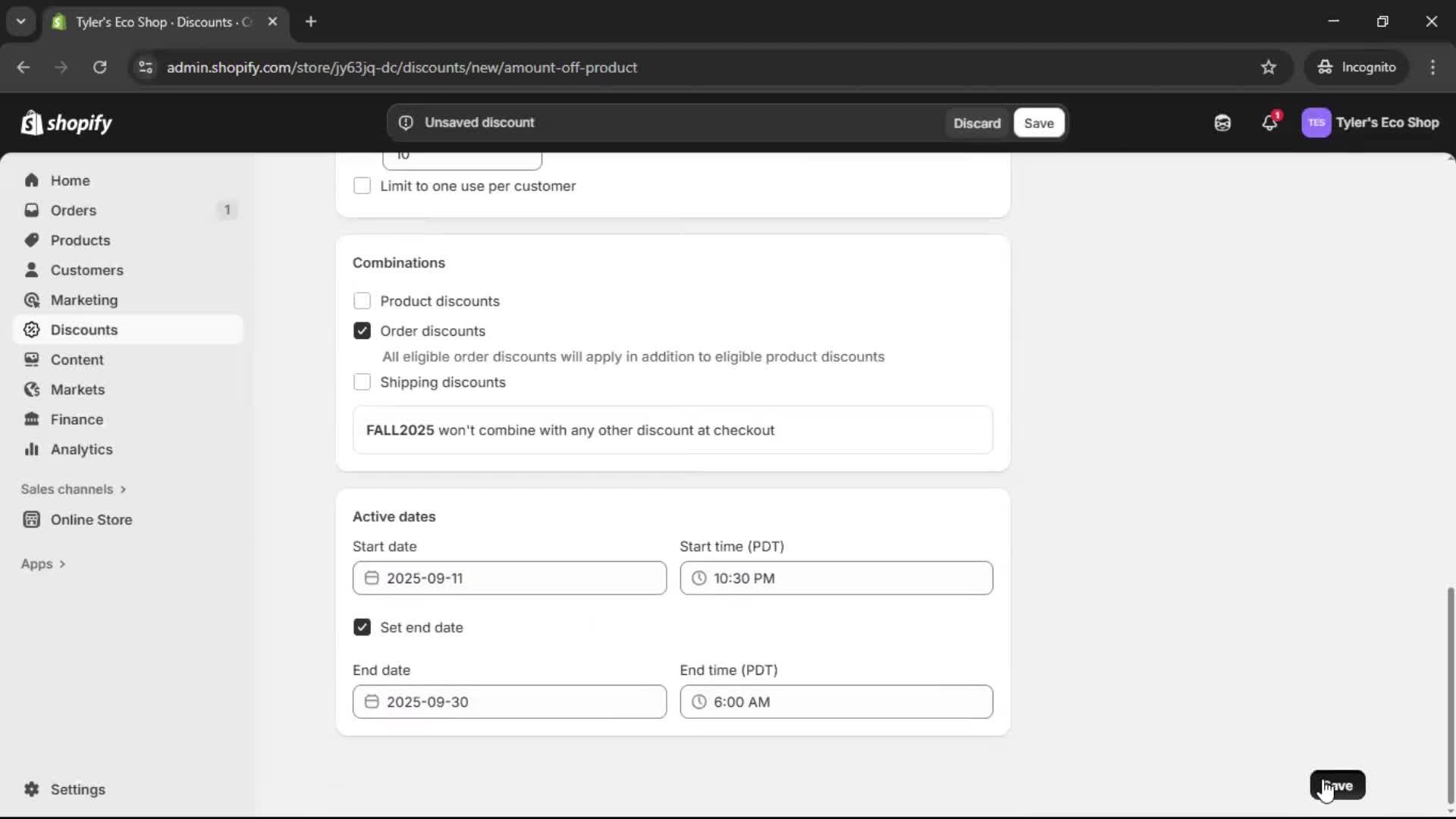The image size is (1456, 819).
Task: Click the Shopify logo
Action: [x=67, y=122]
